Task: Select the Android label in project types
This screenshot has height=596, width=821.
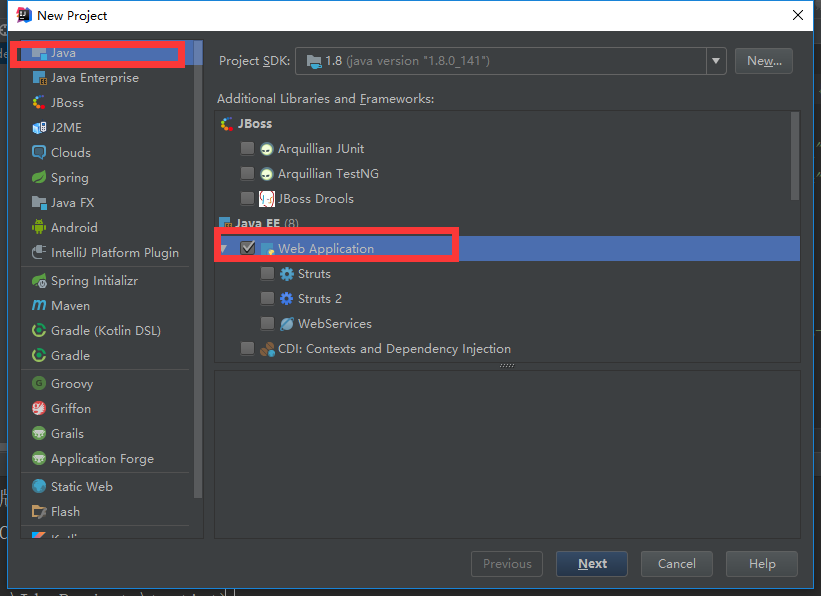Action: [74, 228]
